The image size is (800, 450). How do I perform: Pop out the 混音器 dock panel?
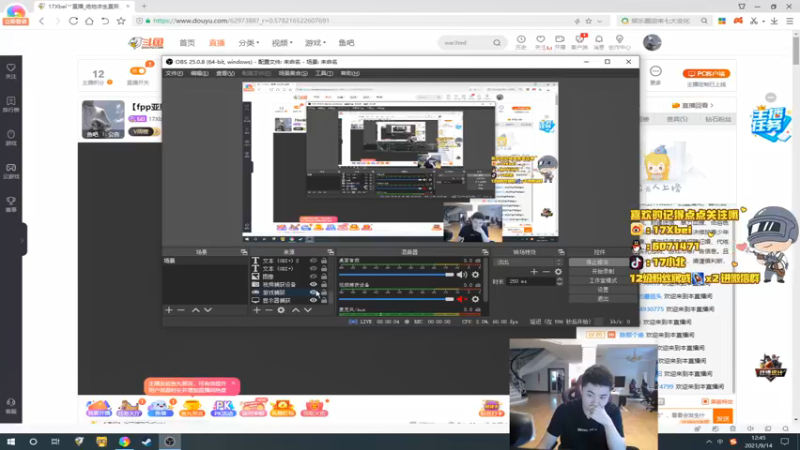point(485,252)
